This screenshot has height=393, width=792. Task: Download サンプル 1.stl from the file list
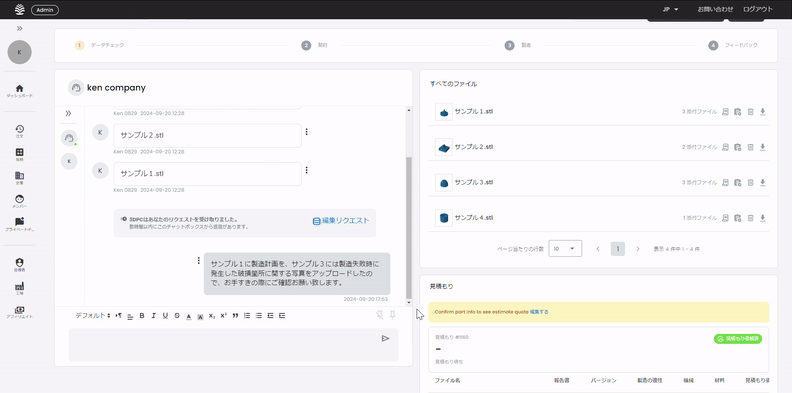763,112
